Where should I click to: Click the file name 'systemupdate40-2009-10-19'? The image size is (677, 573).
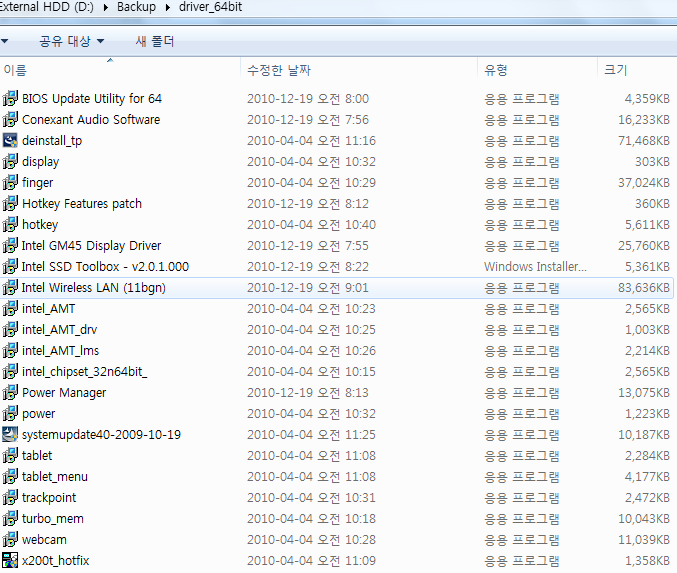click(x=101, y=434)
